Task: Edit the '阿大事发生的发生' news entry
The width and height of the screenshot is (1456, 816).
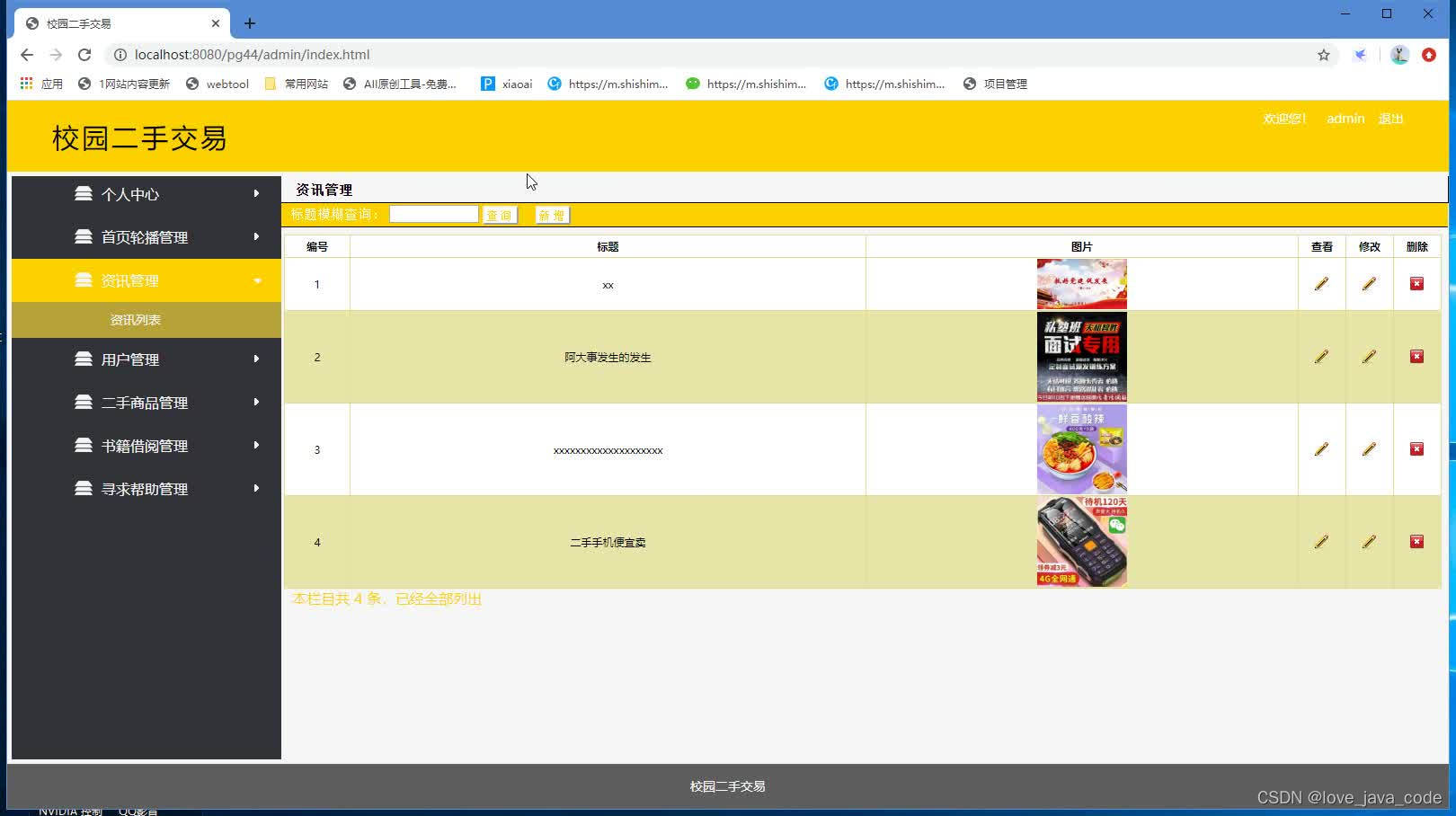Action: coord(1369,357)
